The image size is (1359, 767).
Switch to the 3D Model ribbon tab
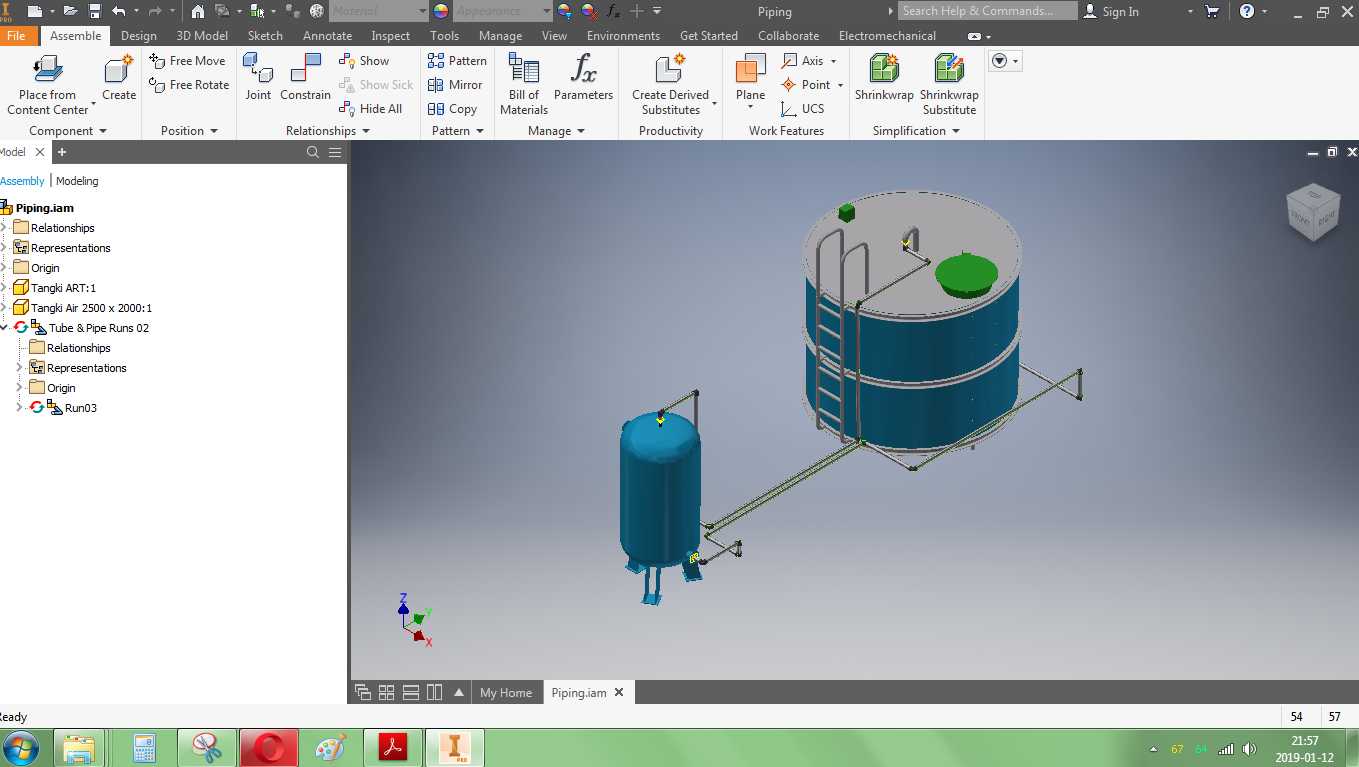202,36
